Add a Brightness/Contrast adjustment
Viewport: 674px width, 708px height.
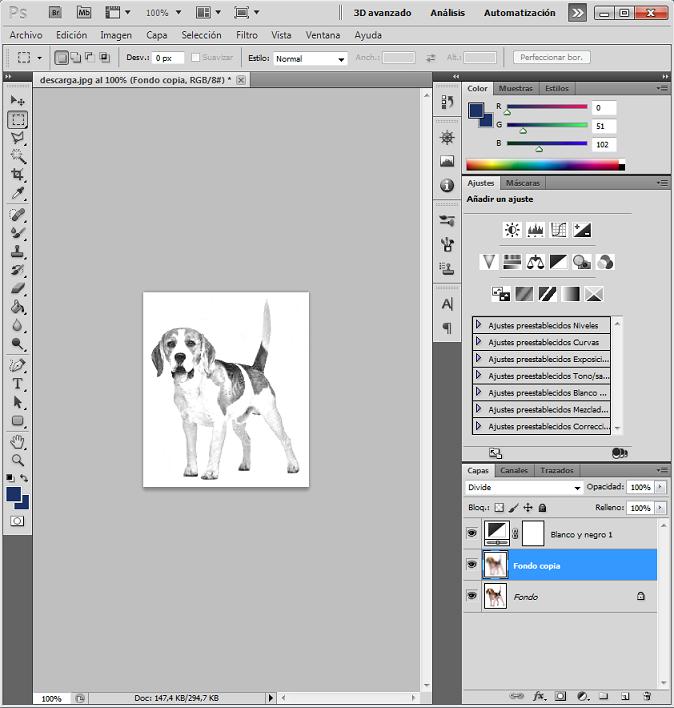512,230
